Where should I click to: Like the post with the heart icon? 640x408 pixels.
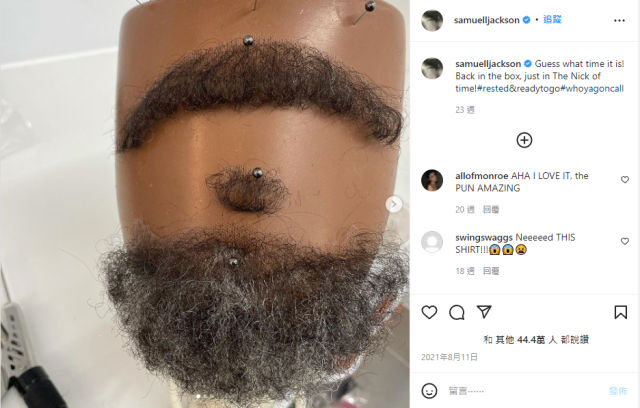coord(429,313)
